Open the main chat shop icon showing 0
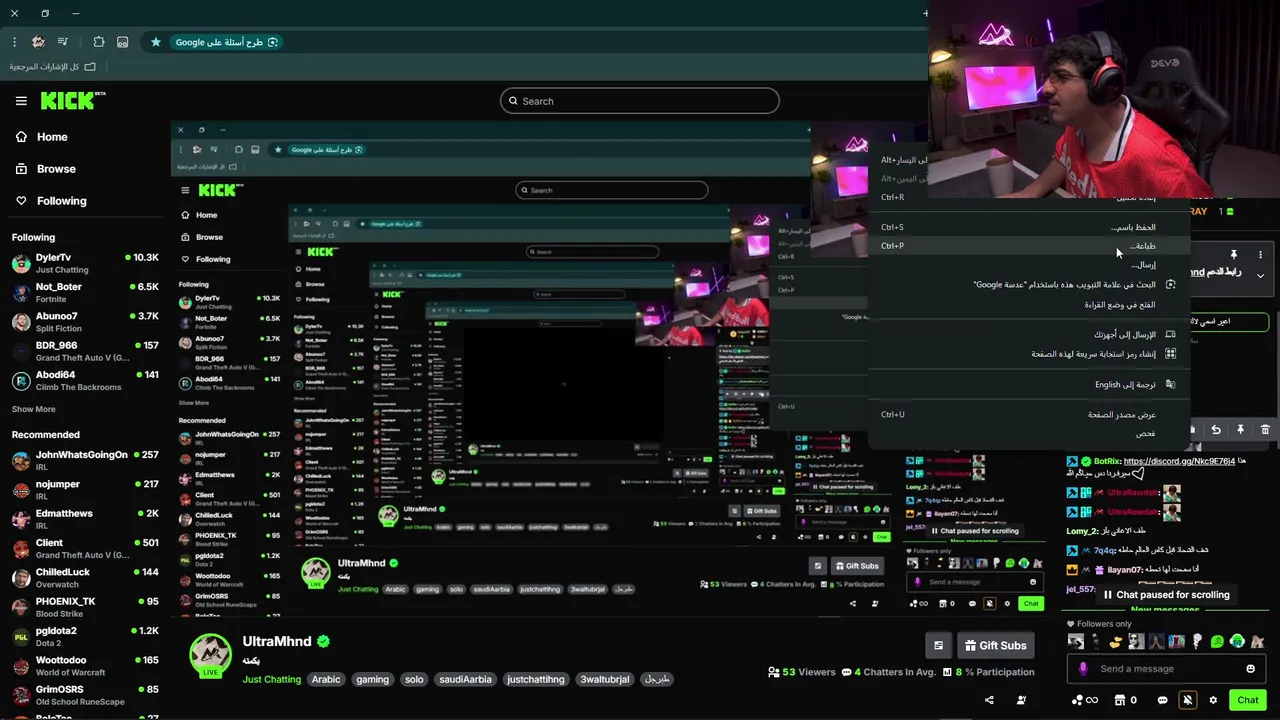Viewport: 1280px width, 720px height. pyautogui.click(x=1126, y=700)
